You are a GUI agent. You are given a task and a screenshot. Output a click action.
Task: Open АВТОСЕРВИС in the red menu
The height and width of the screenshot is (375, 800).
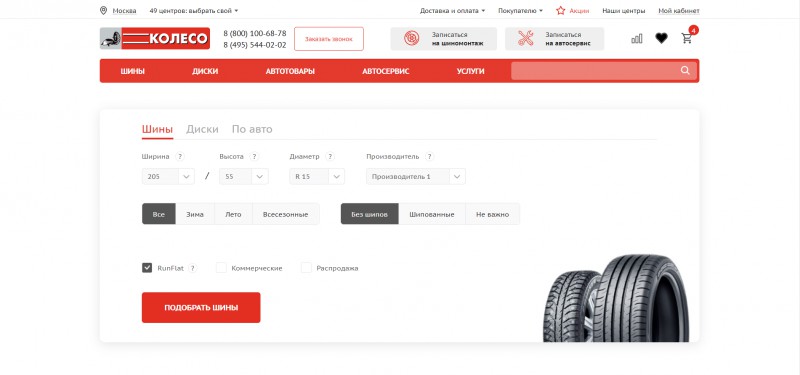386,71
